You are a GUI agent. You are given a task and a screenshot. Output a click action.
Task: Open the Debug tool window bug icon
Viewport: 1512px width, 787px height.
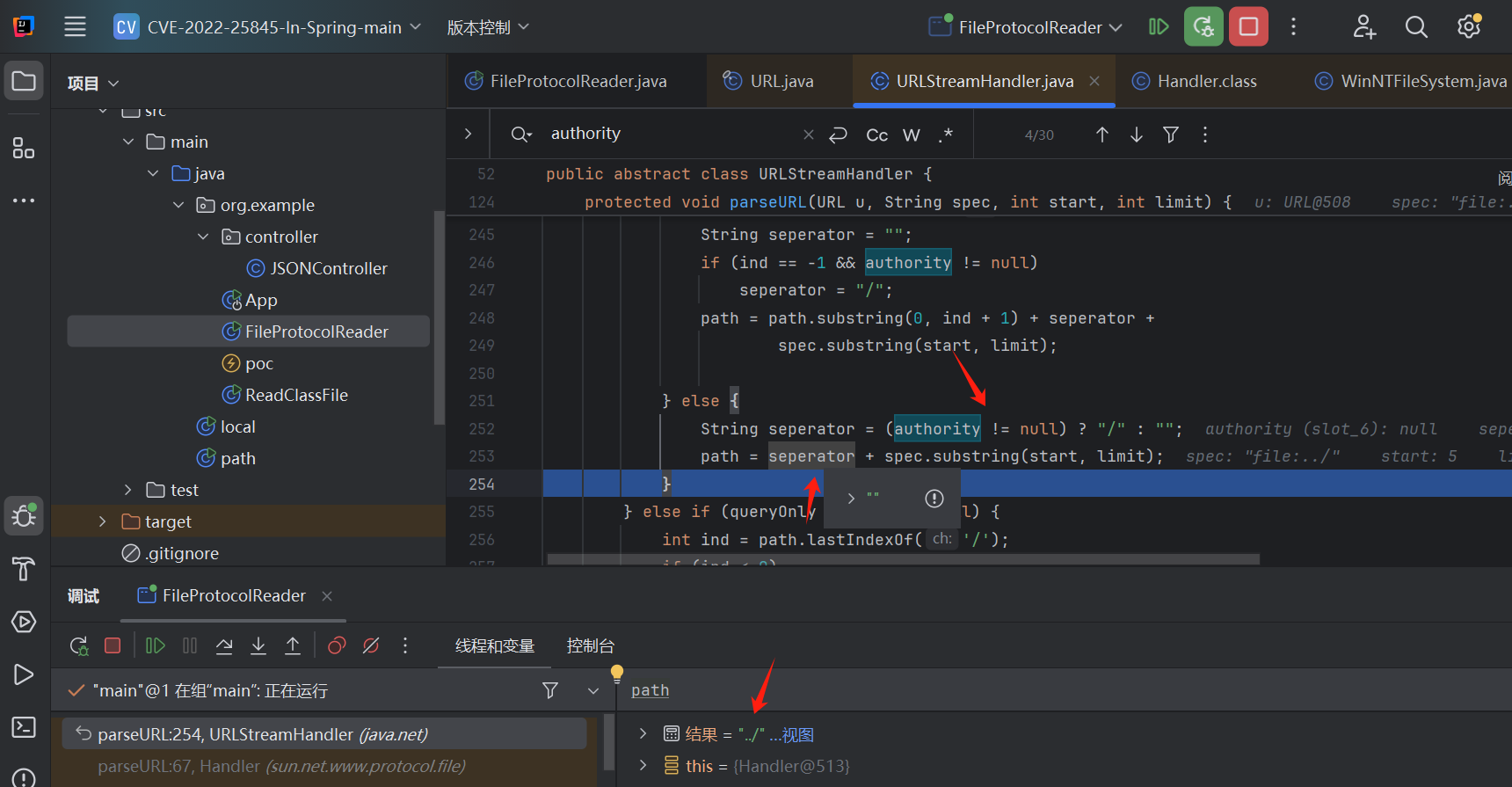[24, 516]
